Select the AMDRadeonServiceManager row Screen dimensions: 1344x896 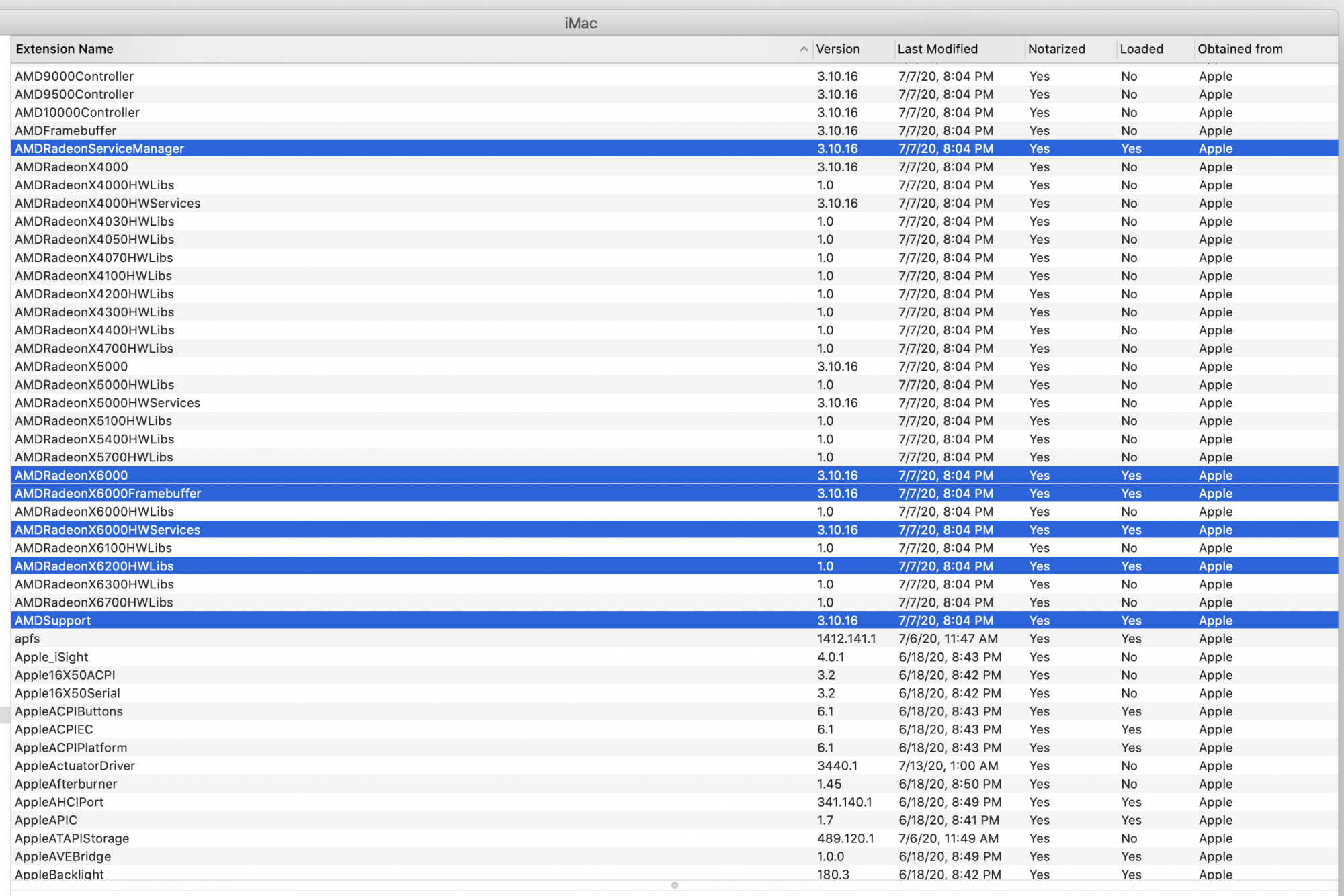pos(99,148)
